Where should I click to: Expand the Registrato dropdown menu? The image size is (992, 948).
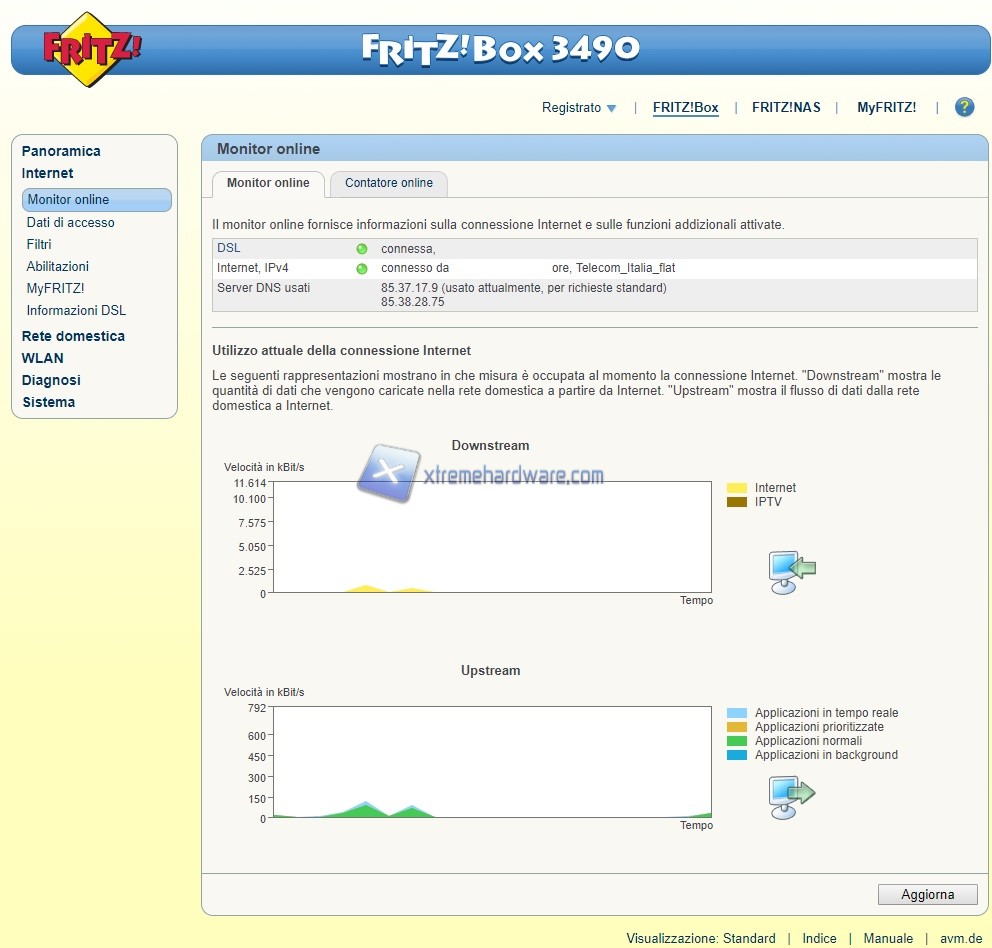click(x=579, y=108)
